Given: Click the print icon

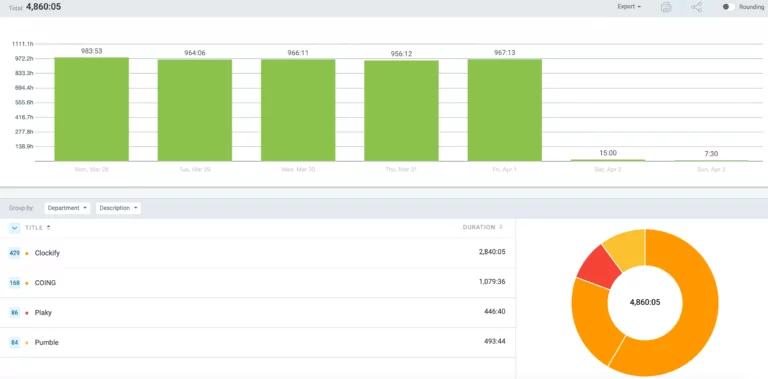Looking at the screenshot, I should click(666, 7).
